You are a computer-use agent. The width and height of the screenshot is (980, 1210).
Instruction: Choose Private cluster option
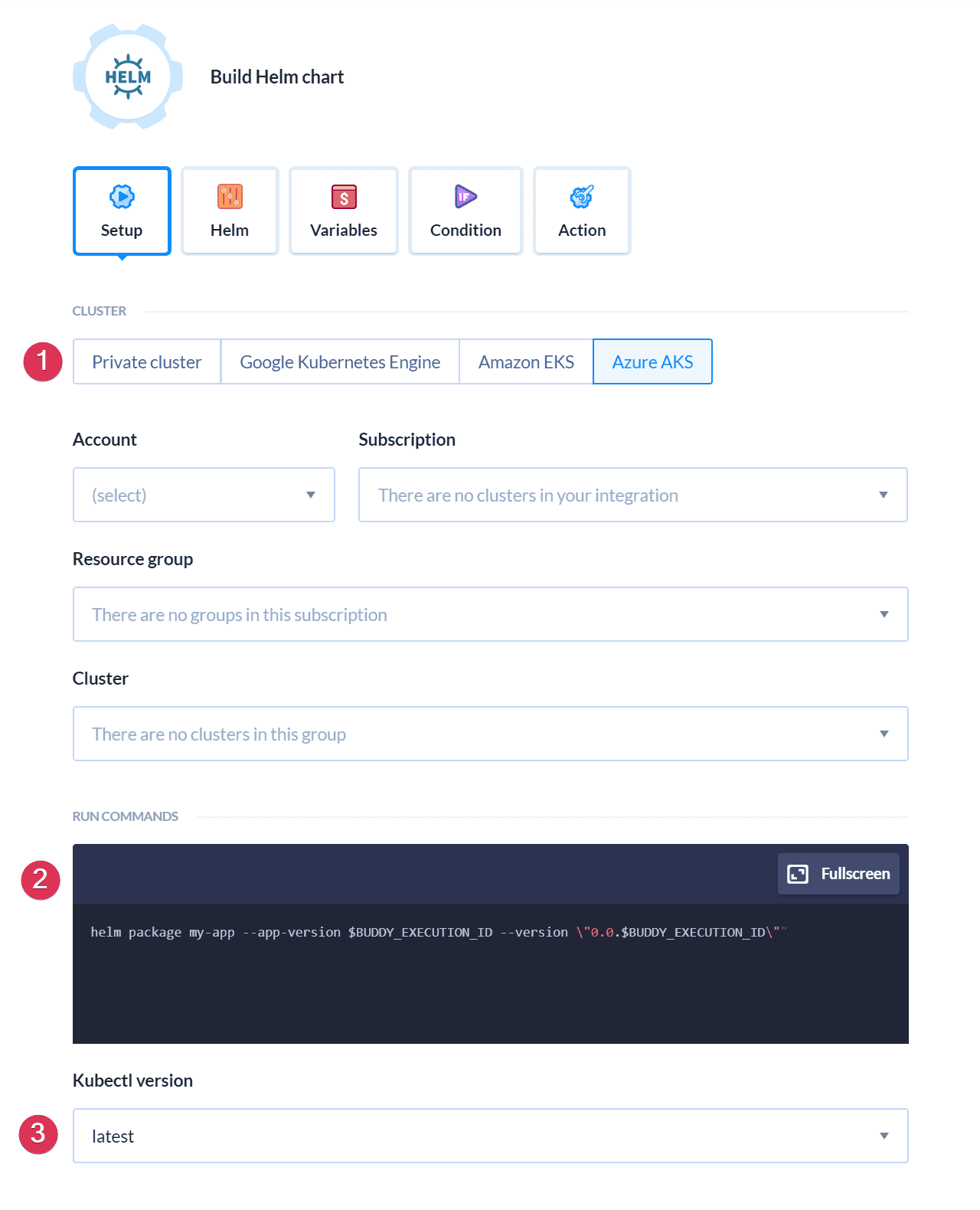pos(147,361)
